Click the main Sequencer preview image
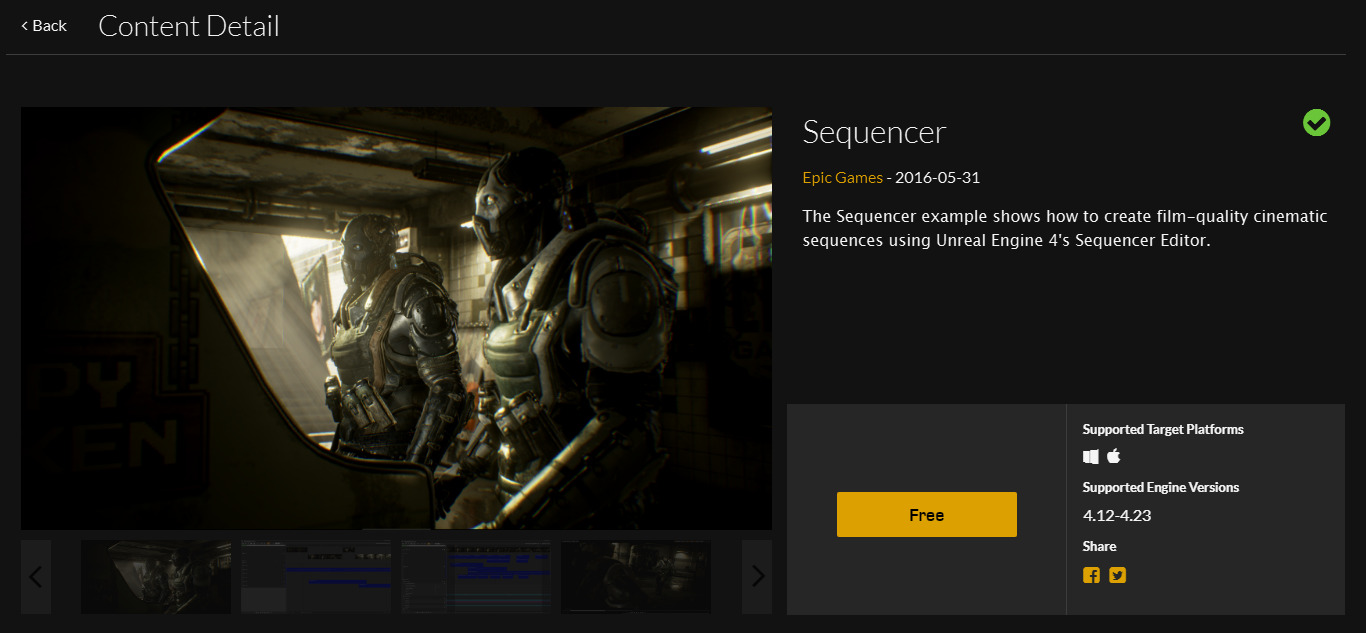 396,318
